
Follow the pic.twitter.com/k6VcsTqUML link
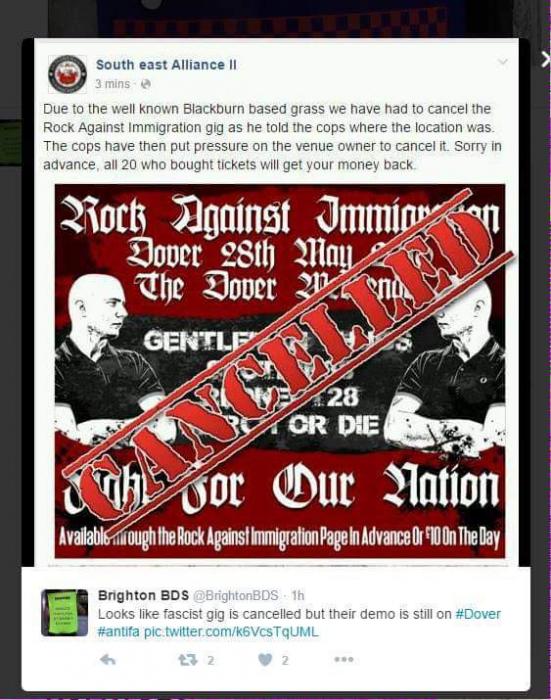click(x=231, y=632)
